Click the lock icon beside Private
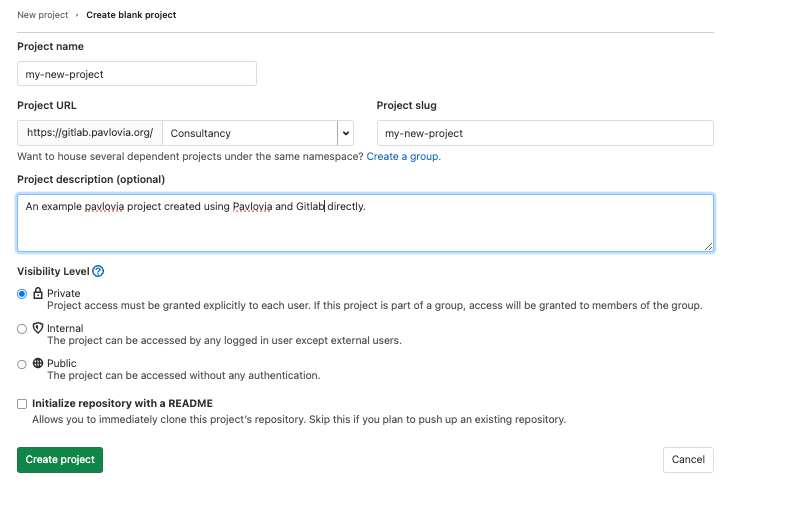The height and width of the screenshot is (506, 792). [x=38, y=293]
